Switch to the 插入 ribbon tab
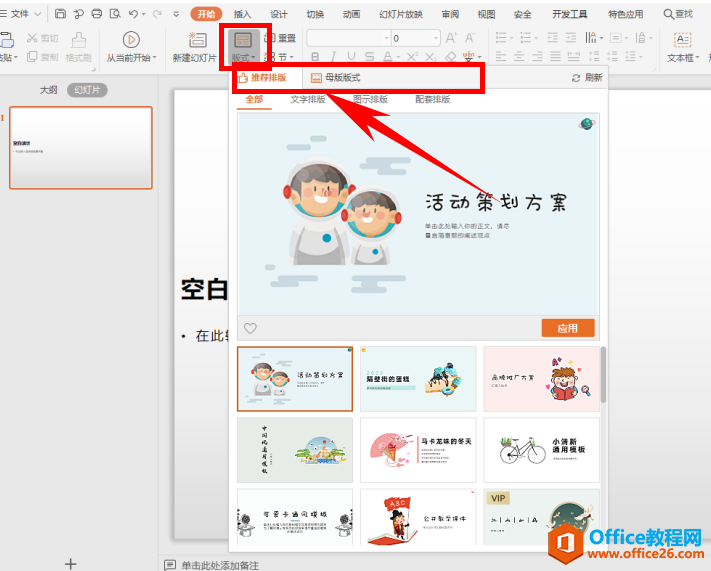 [242, 14]
